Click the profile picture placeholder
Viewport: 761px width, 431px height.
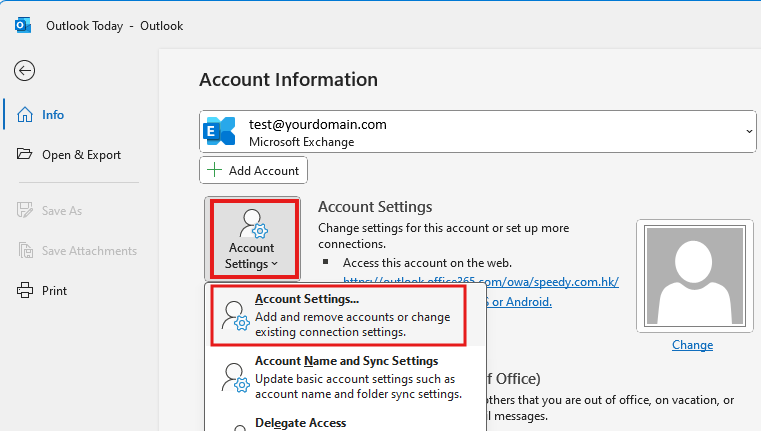click(x=692, y=275)
